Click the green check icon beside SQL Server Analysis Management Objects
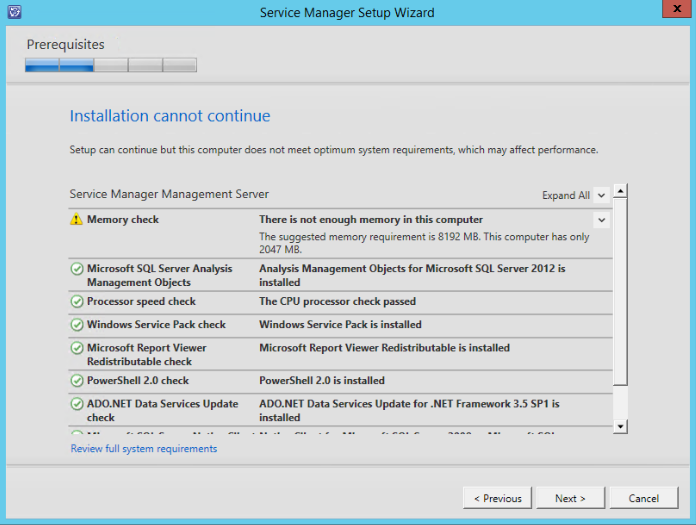Image resolution: width=696 pixels, height=525 pixels. 77,269
